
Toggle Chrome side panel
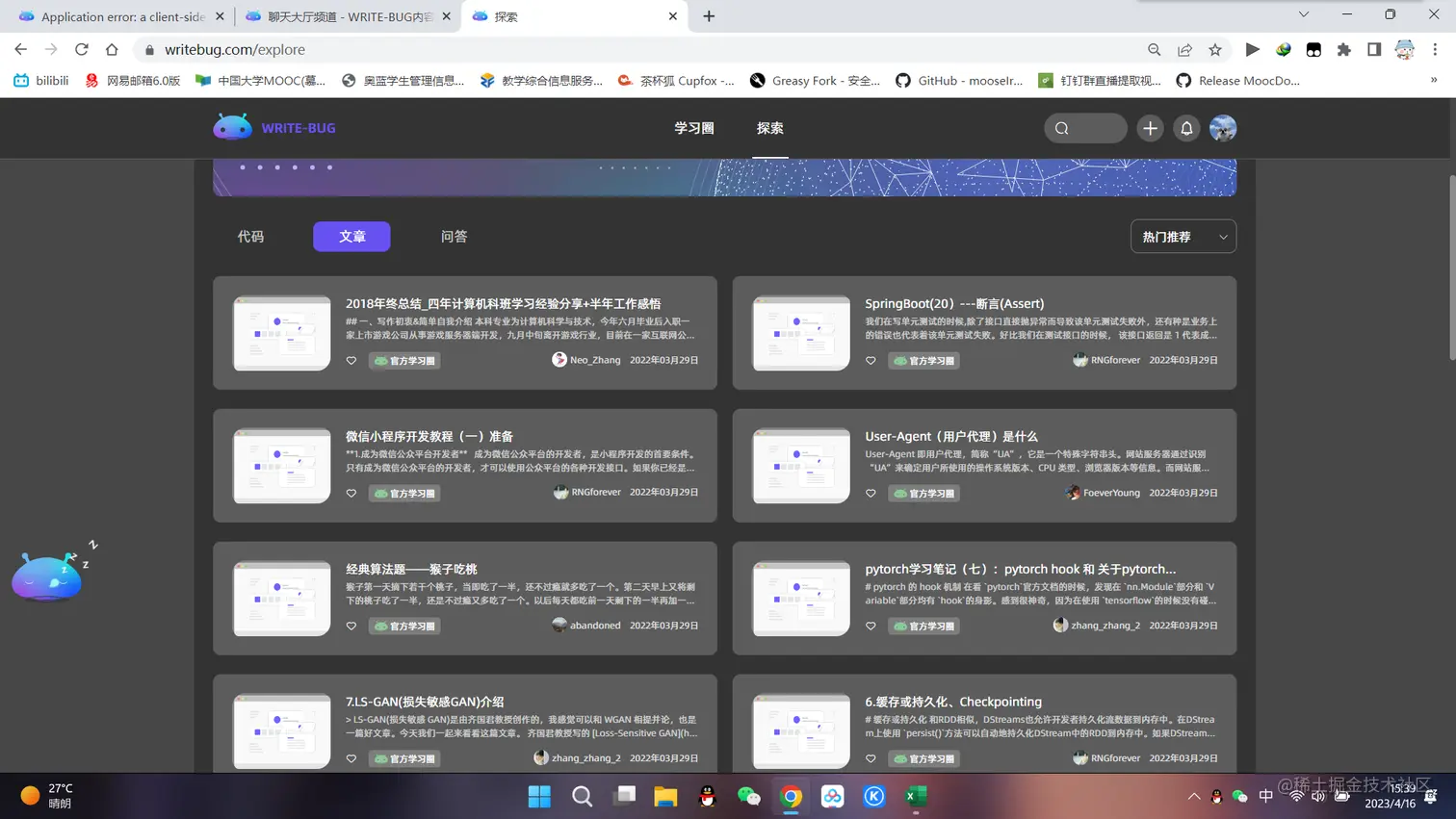click(x=1374, y=49)
